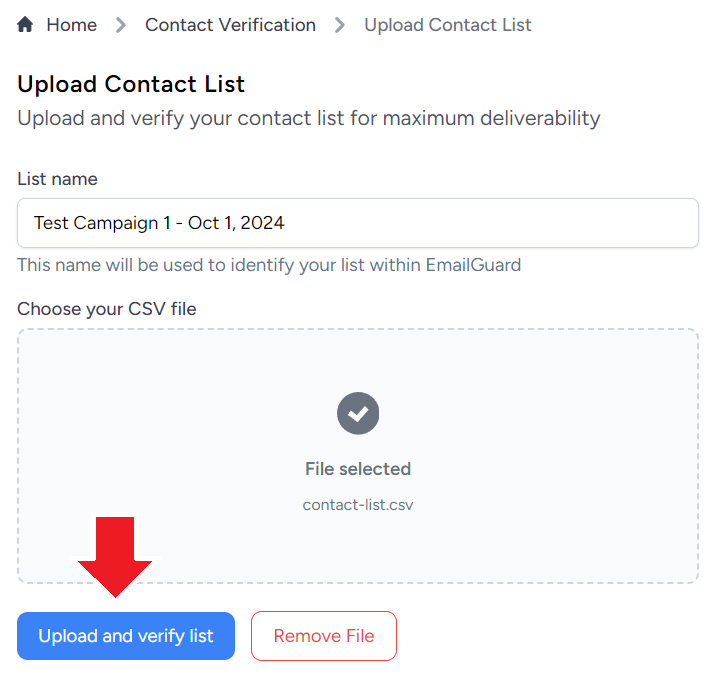Screen dimensions: 718x678
Task: Click the gray checkmark circle icon
Action: pyautogui.click(x=358, y=413)
